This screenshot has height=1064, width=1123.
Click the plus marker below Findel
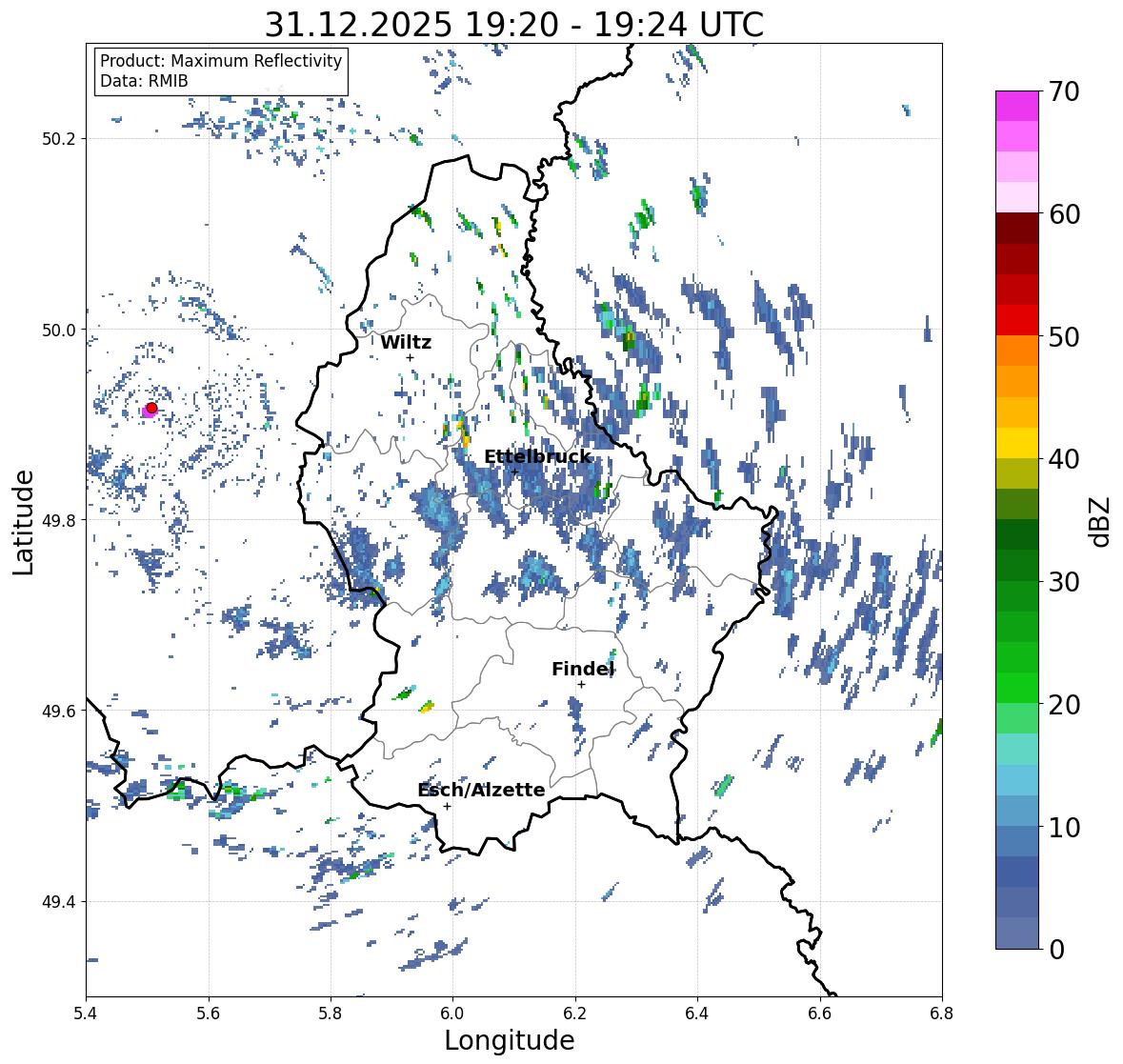(581, 685)
